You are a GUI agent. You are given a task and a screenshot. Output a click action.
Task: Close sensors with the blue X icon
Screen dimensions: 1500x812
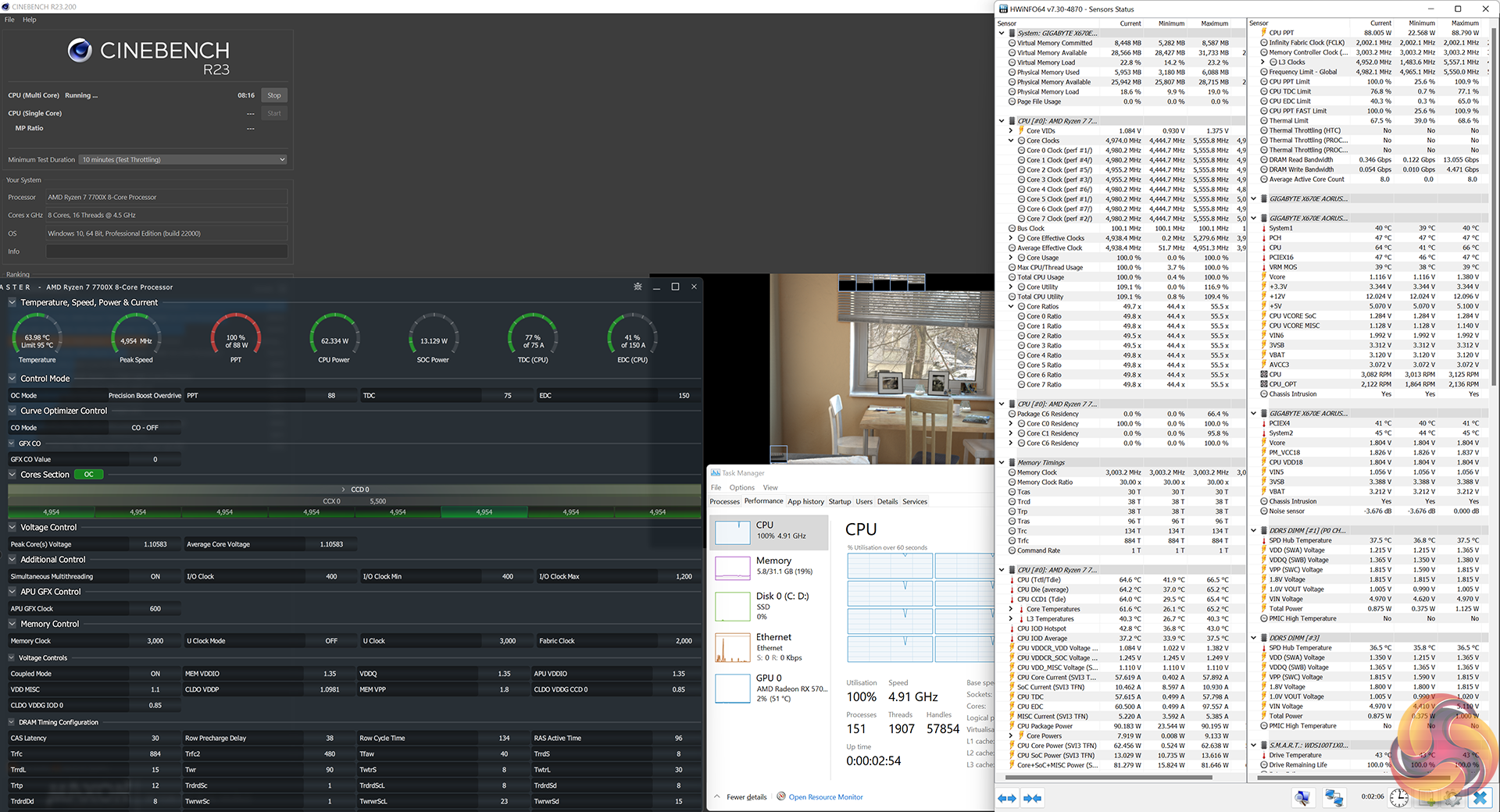1480,797
